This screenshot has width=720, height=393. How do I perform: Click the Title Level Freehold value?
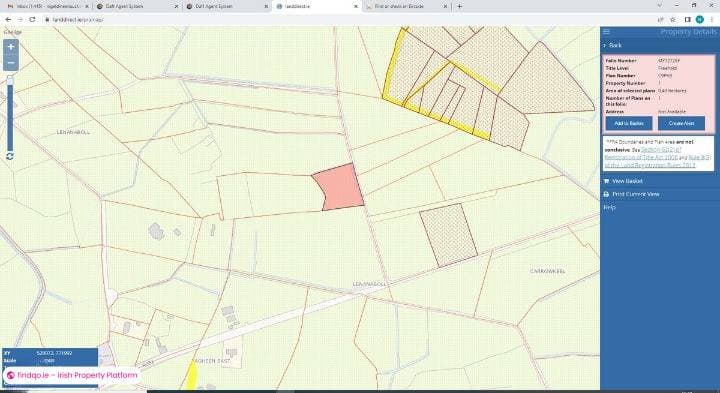click(667, 68)
